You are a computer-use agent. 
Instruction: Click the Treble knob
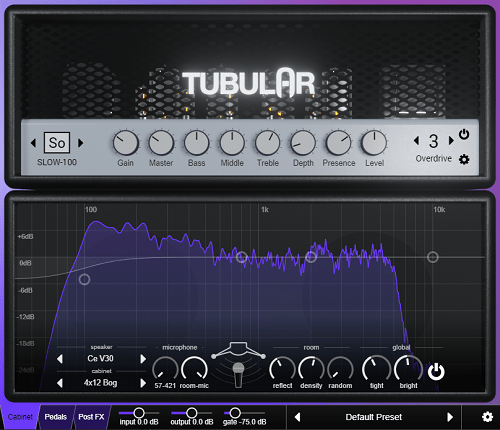click(268, 143)
